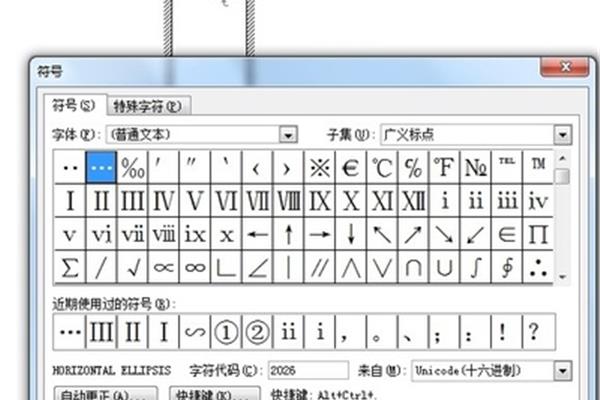Pick the numero № symbol
This screenshot has width=600, height=400.
(x=476, y=167)
